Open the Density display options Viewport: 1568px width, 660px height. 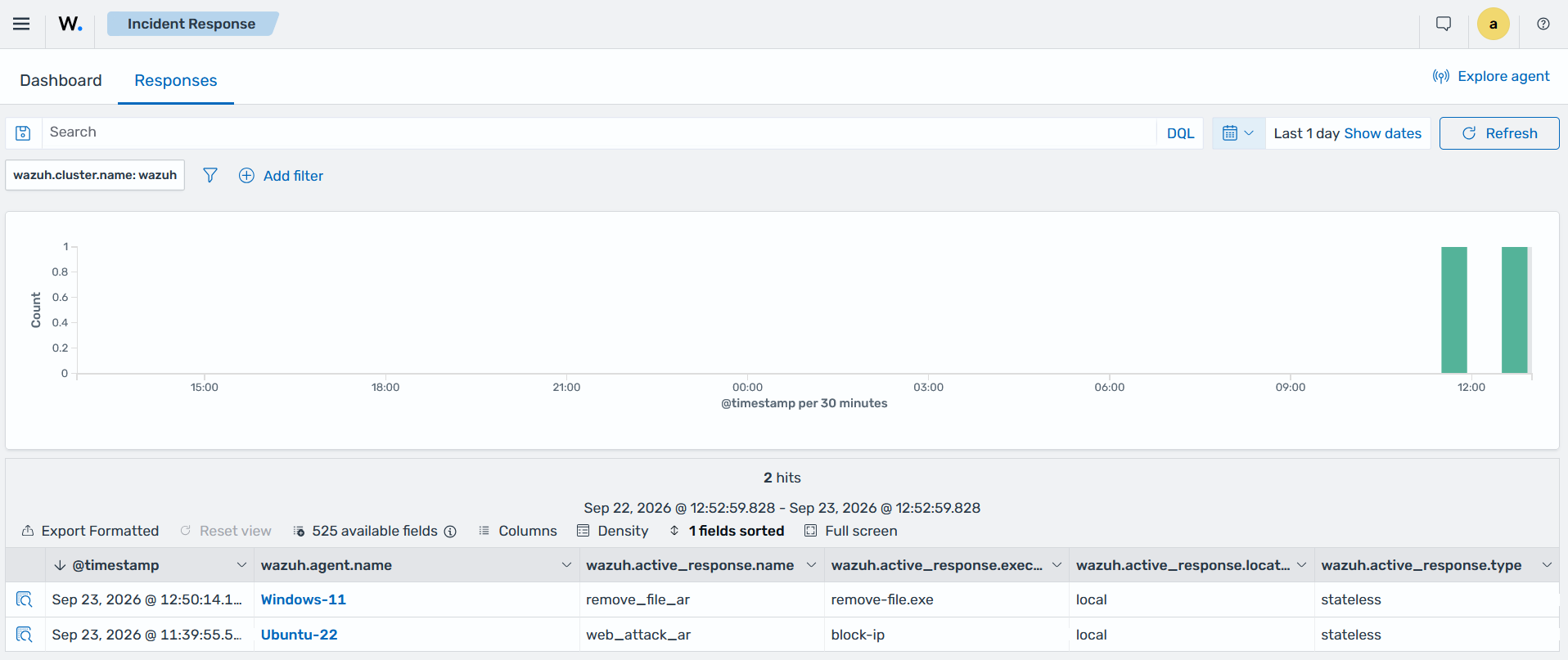pyautogui.click(x=612, y=531)
